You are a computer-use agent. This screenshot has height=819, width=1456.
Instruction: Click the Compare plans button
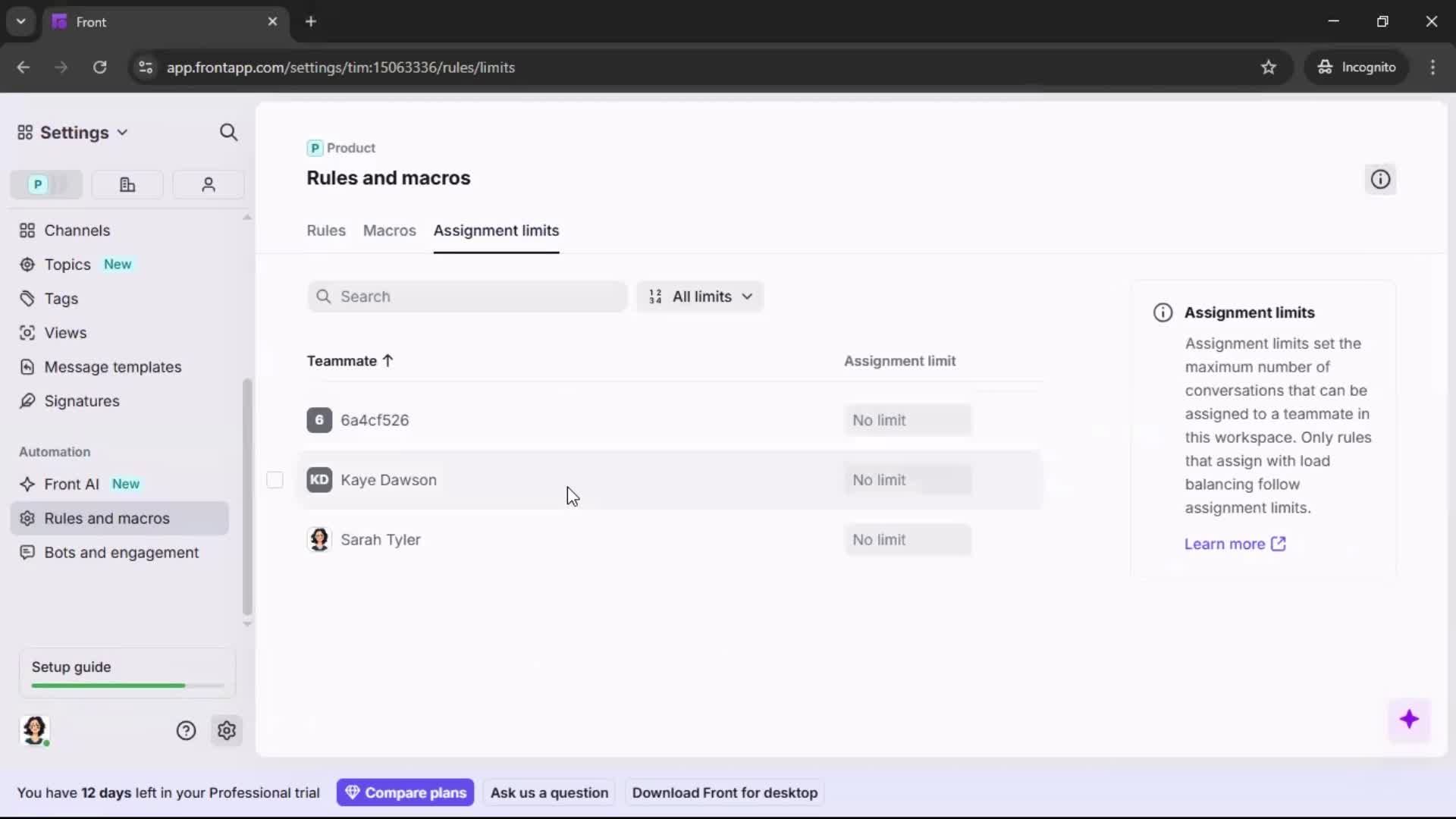click(x=406, y=792)
